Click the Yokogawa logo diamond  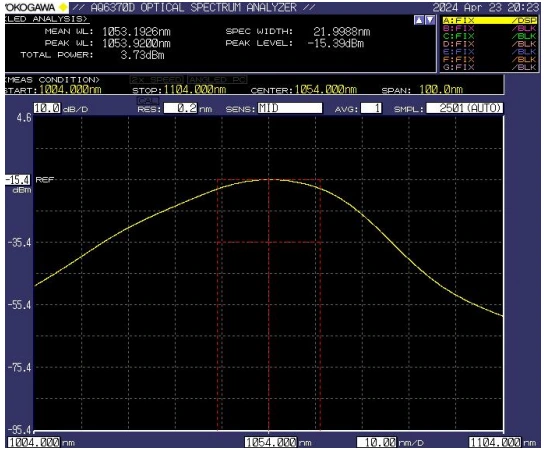pyautogui.click(x=63, y=7)
